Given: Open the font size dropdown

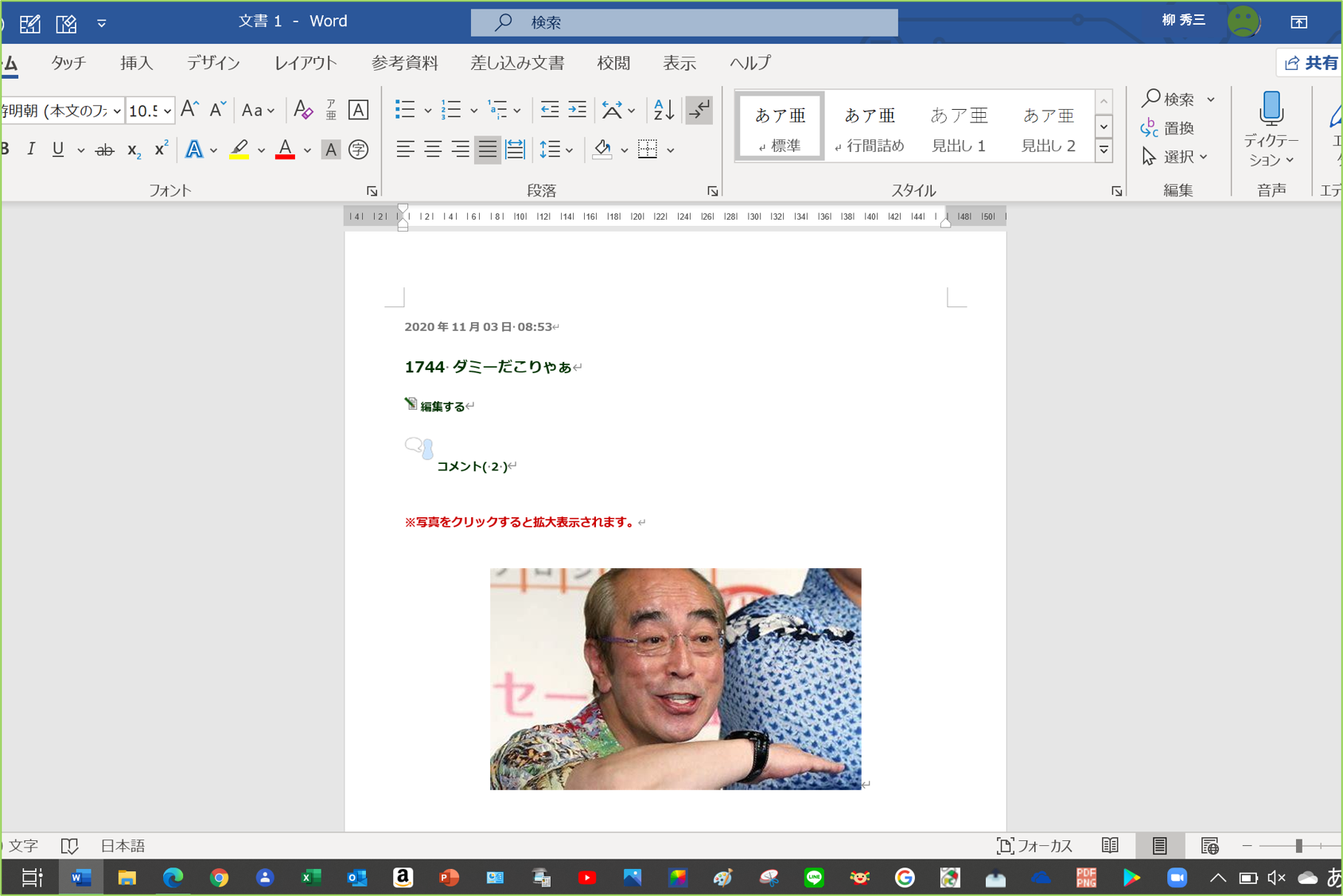Looking at the screenshot, I should [x=168, y=111].
